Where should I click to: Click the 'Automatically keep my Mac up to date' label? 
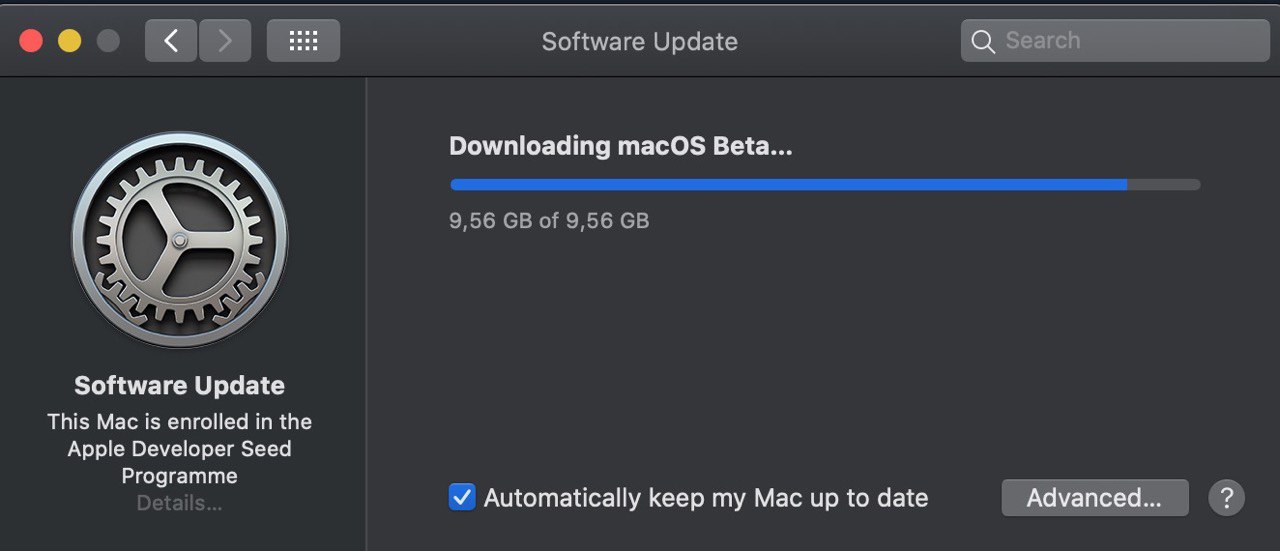[x=706, y=498]
